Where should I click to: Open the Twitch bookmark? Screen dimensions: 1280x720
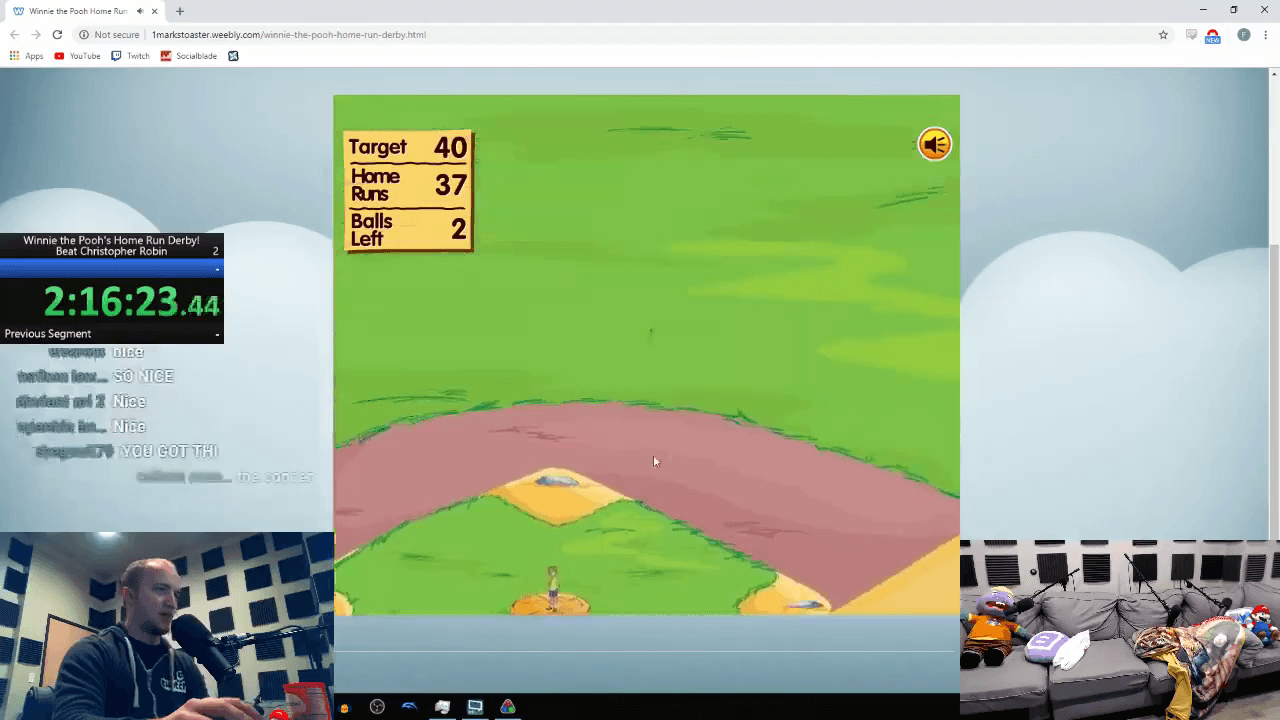(130, 56)
